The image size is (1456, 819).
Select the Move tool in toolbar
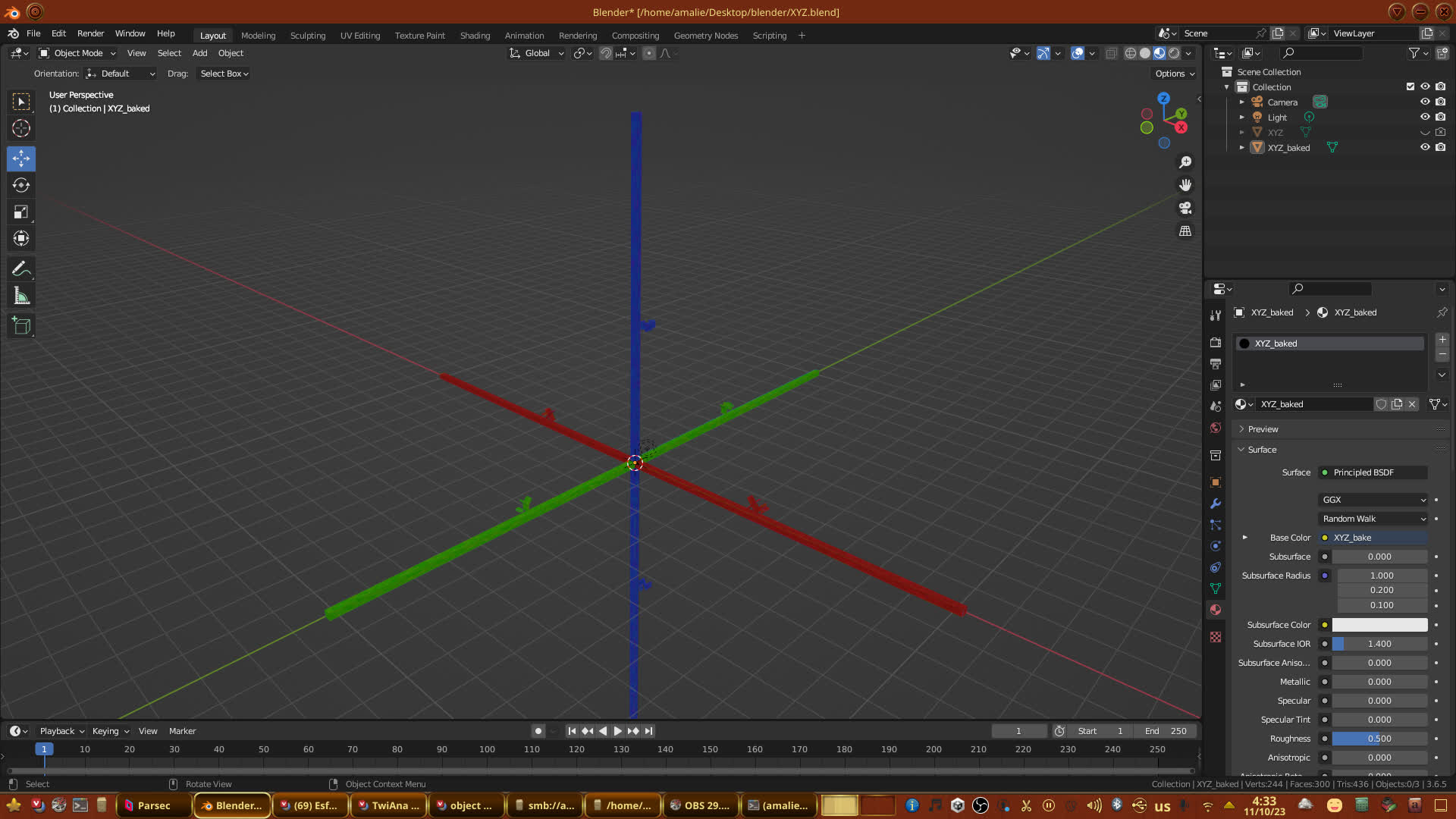coord(21,158)
